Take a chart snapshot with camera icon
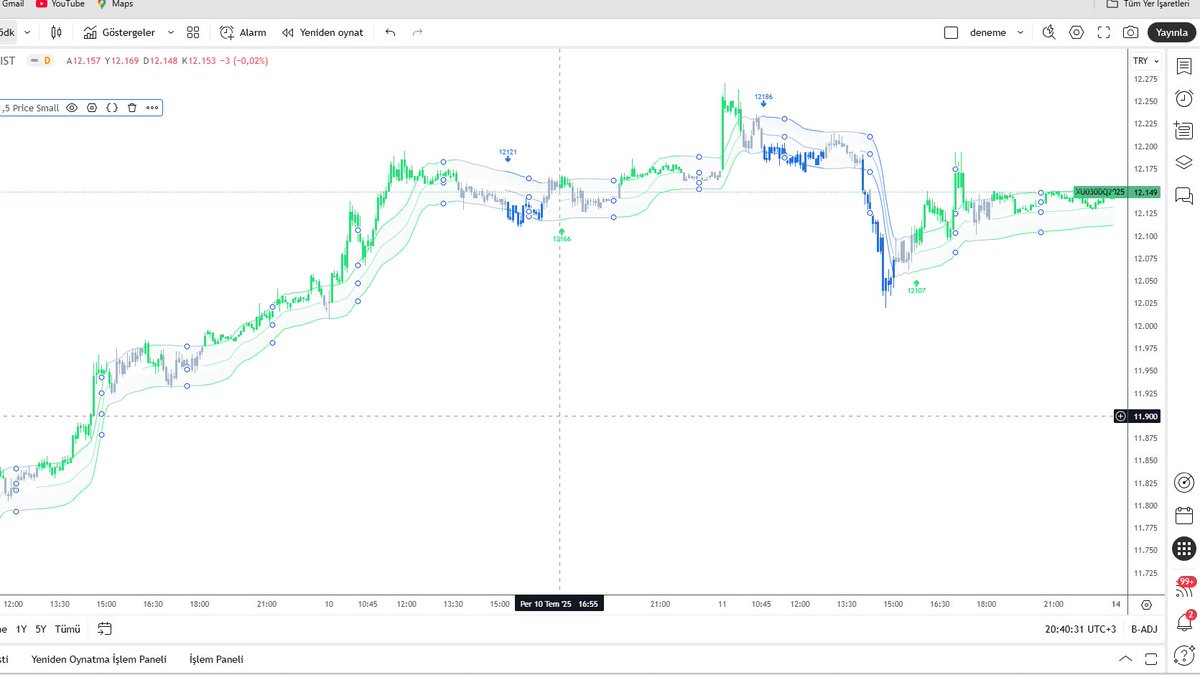The width and height of the screenshot is (1200, 675). [x=1130, y=32]
